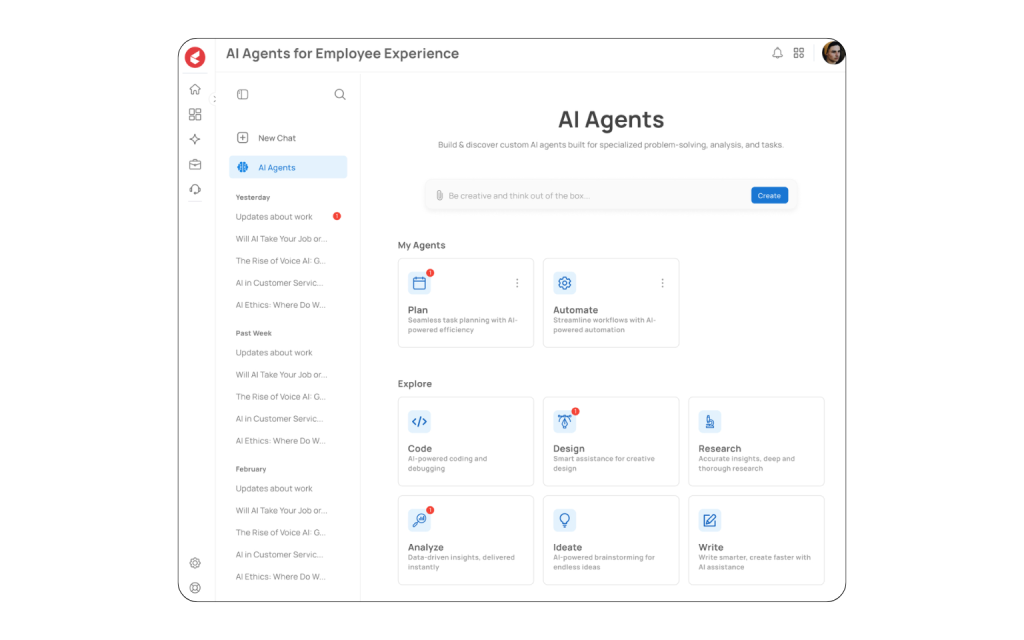Select the dashboard grid icon in the sidebar
Viewport: 1024px width, 640px height.
tap(195, 113)
